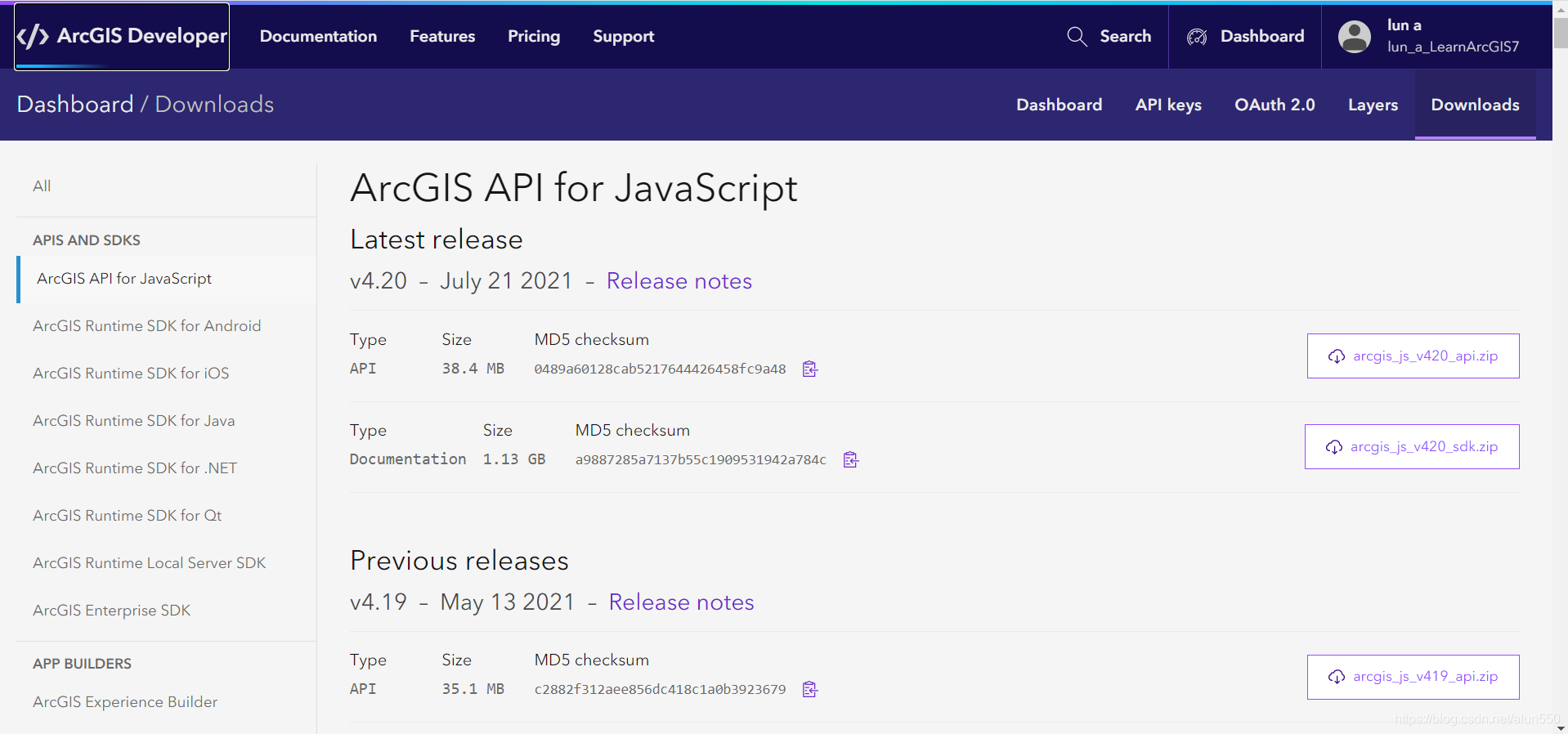The width and height of the screenshot is (1568, 734).
Task: Select ArcGIS API for JavaScript in sidebar
Action: coord(166,279)
